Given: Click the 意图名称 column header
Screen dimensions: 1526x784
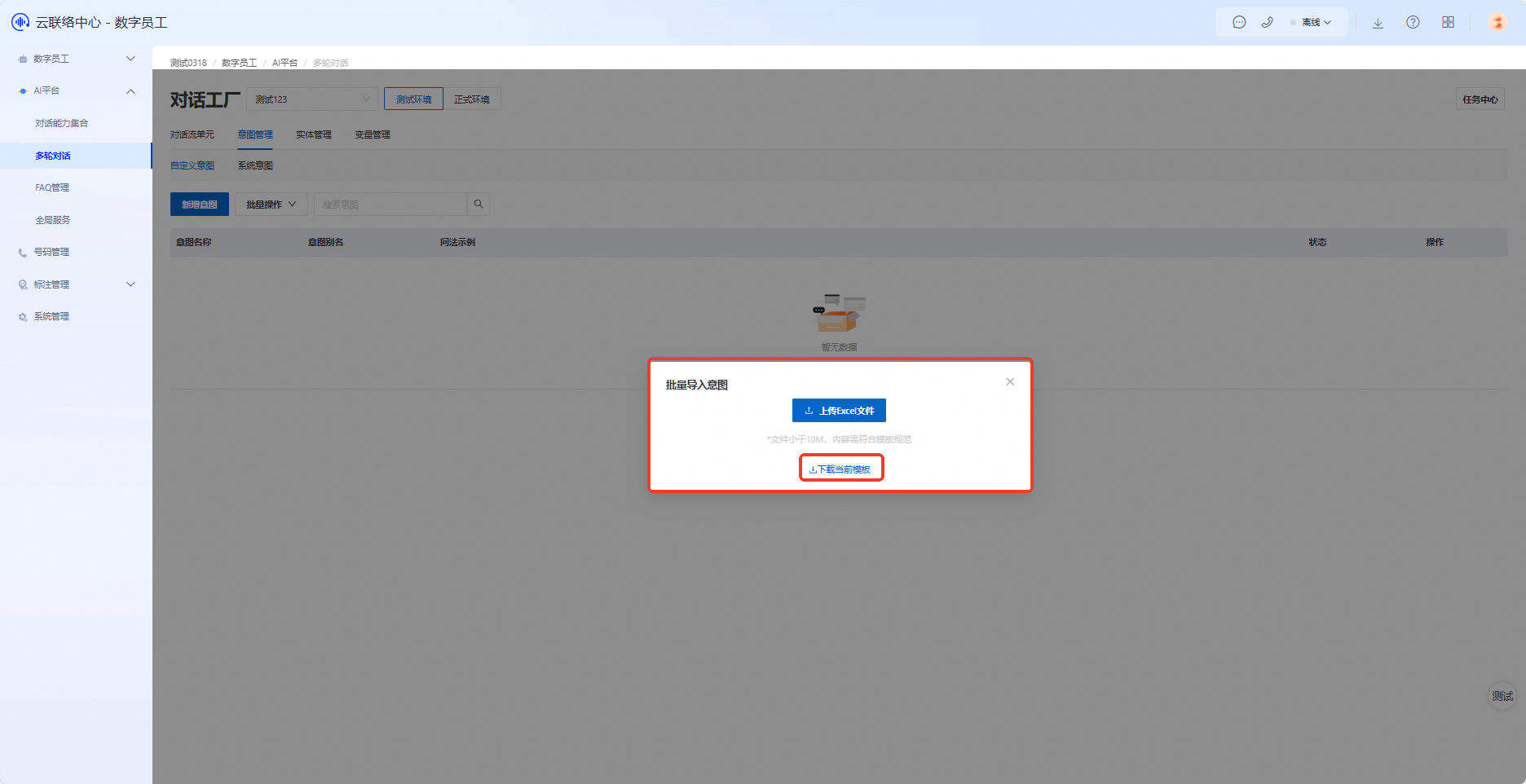Looking at the screenshot, I should point(194,242).
